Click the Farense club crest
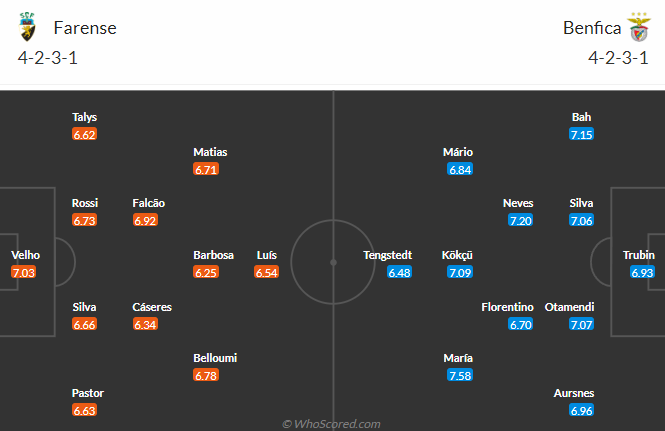This screenshot has width=665, height=431. [29, 27]
